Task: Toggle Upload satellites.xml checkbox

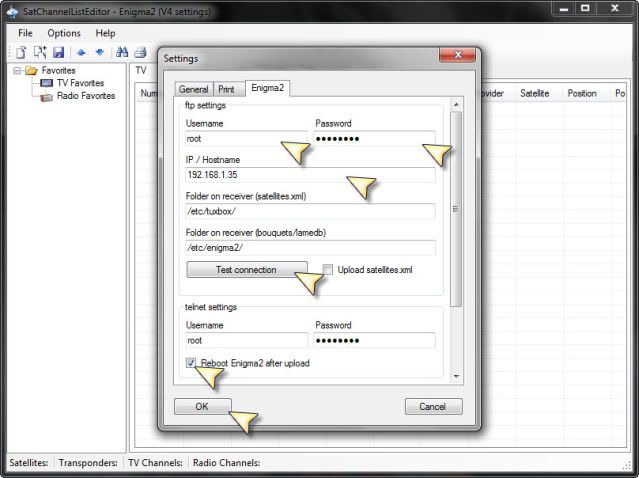Action: pos(328,269)
